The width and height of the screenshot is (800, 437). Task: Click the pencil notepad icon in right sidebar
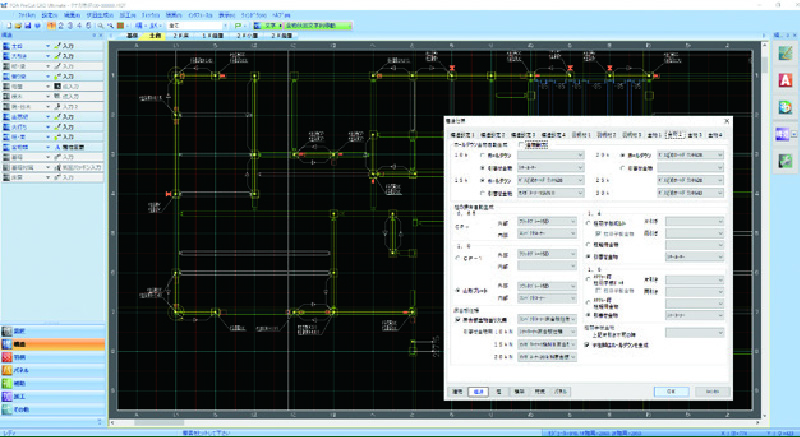(785, 53)
